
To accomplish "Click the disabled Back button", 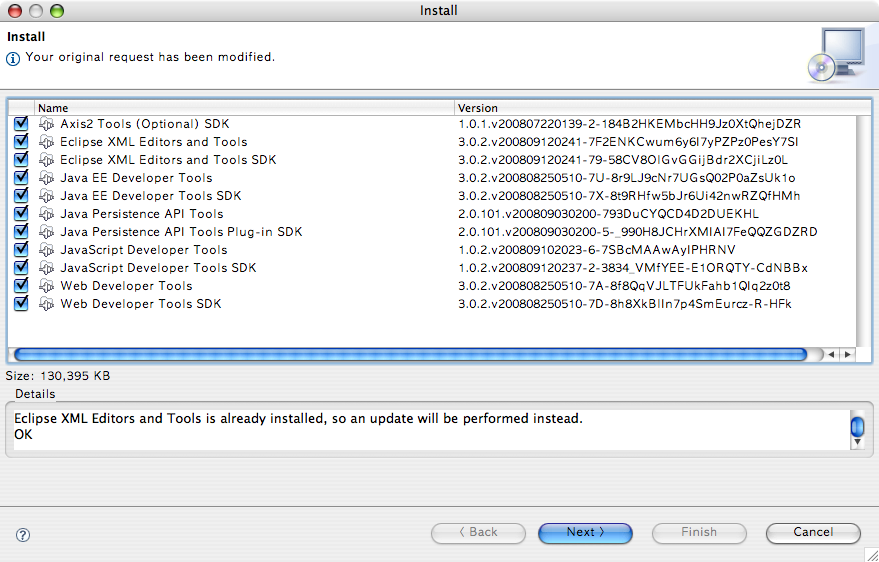I will (478, 533).
